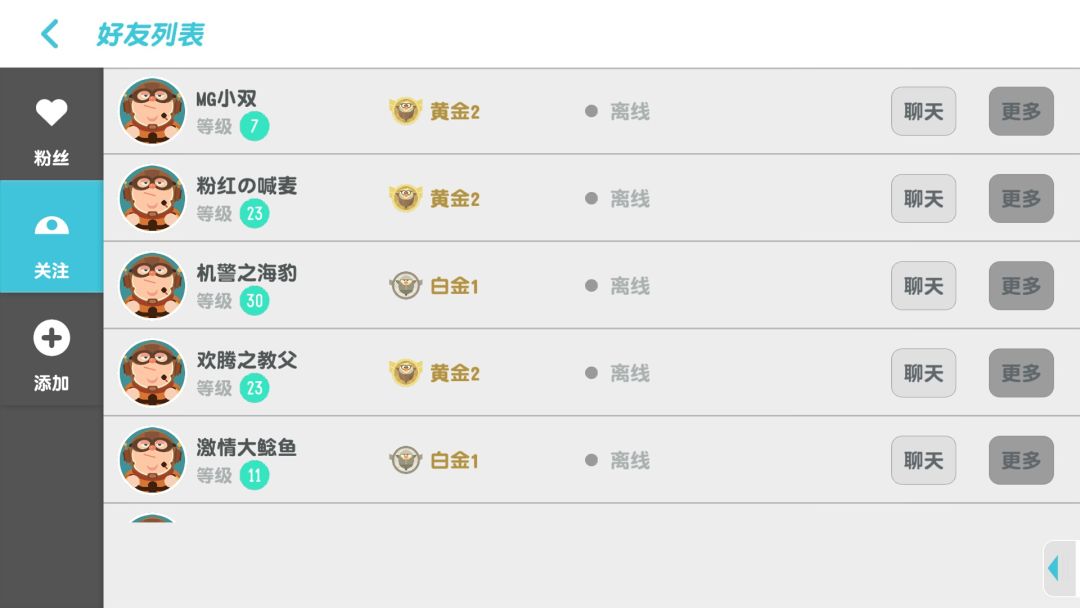Open 聊天 with 机警之海豹
This screenshot has height=608, width=1080.
pos(923,286)
